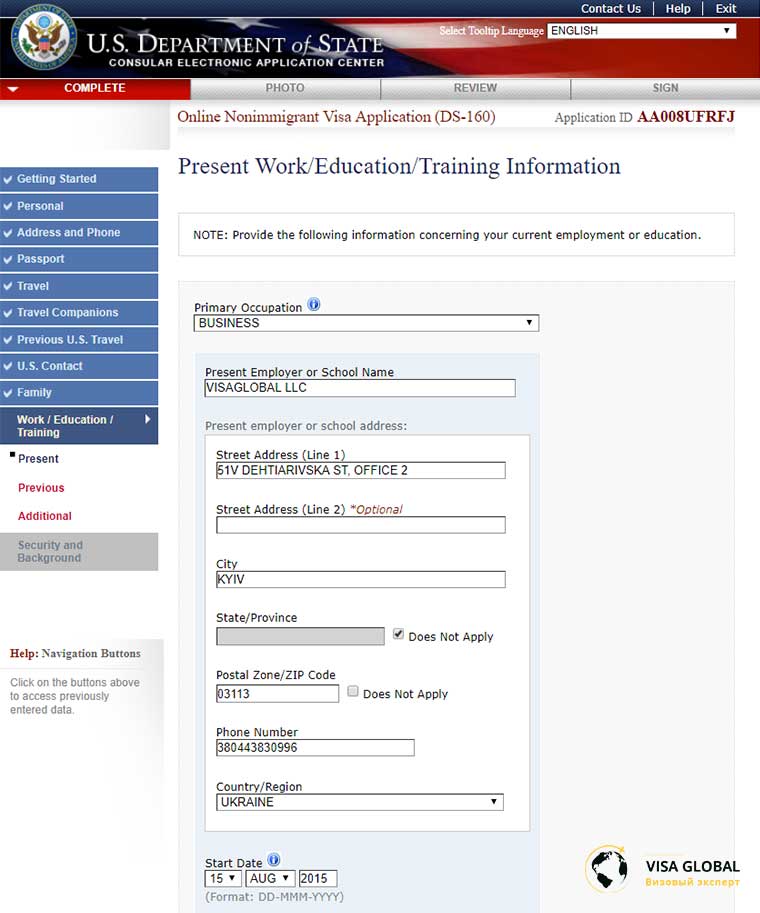Open Family section in sidebar
760x913 pixels.
click(79, 393)
